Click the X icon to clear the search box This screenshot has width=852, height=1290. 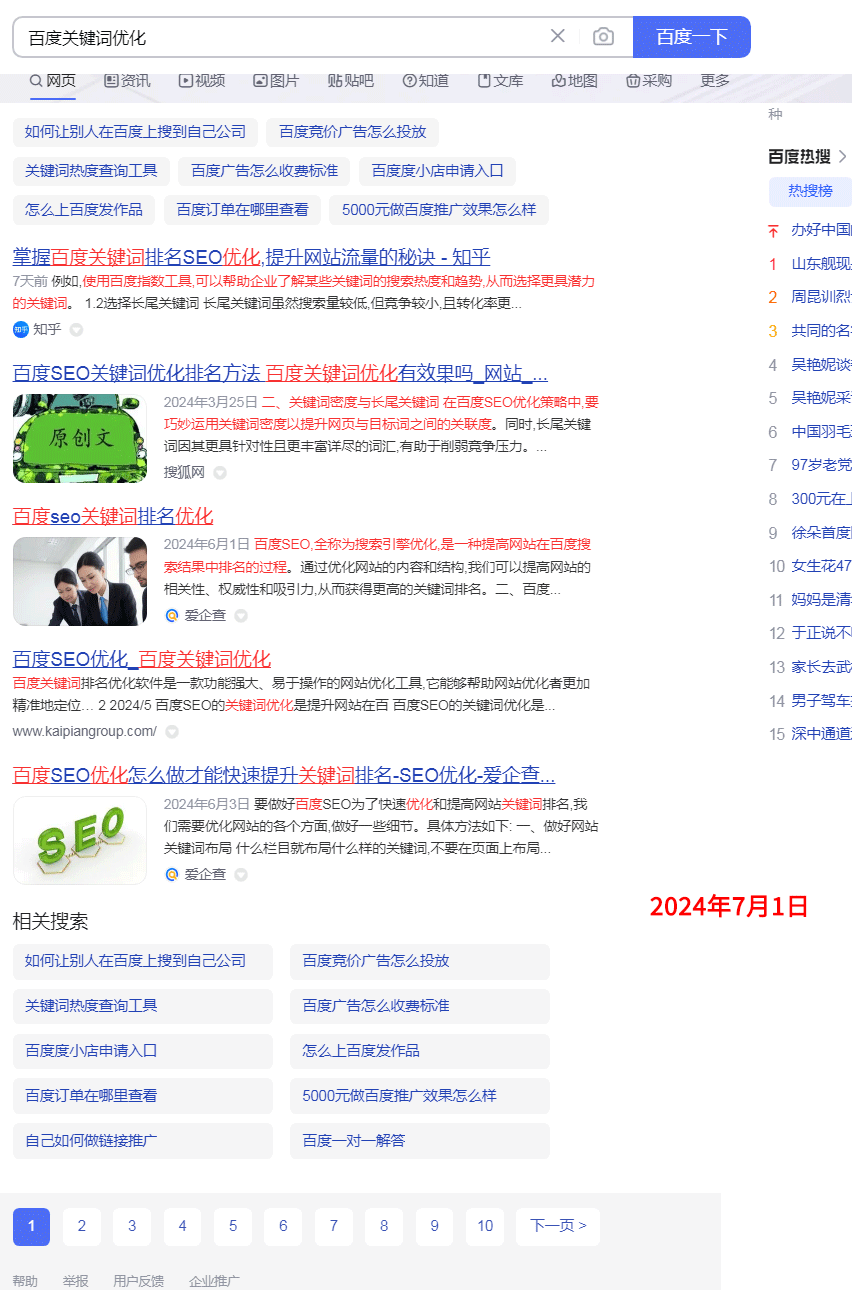pos(557,36)
